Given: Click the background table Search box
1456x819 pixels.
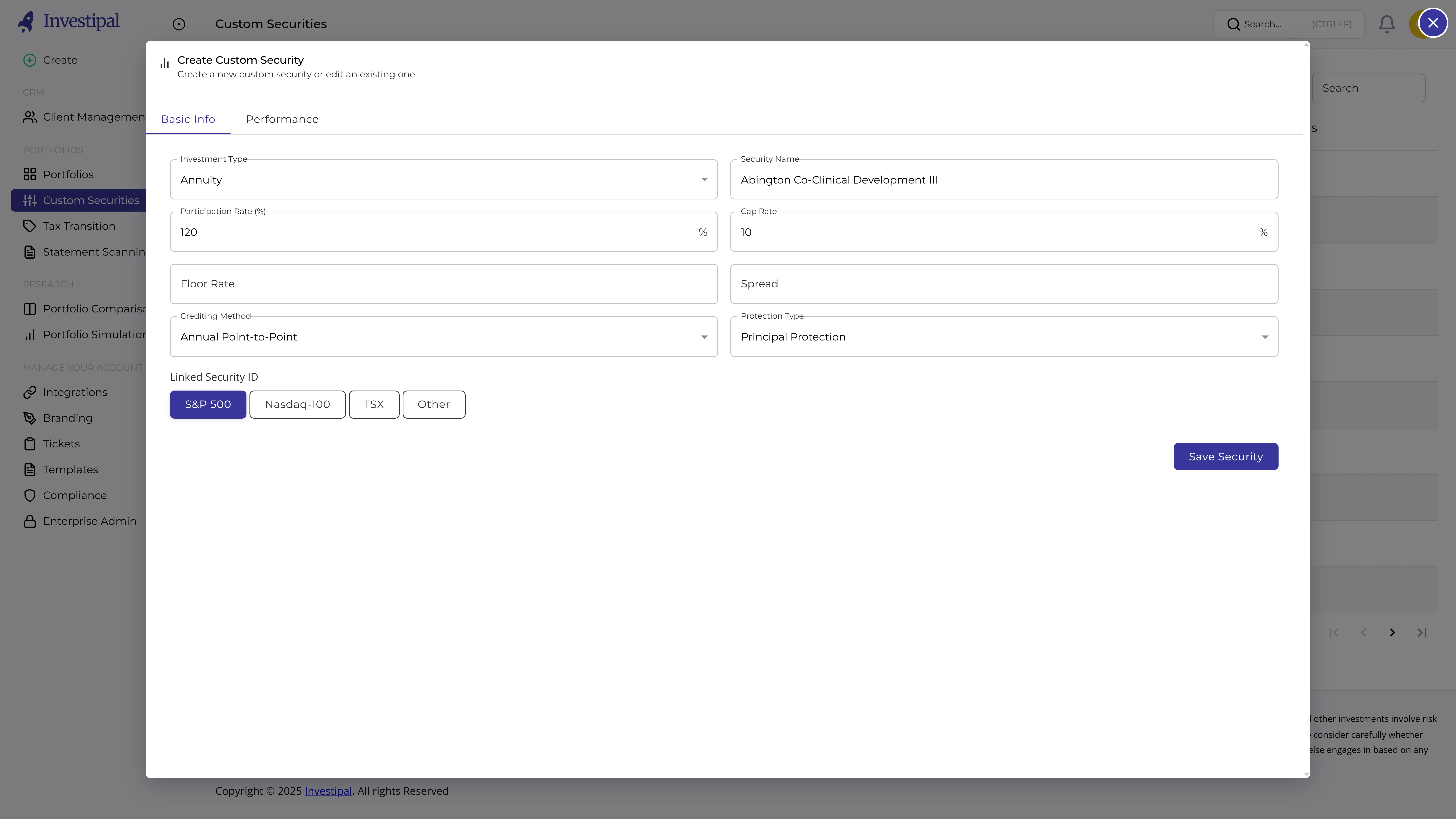Looking at the screenshot, I should (1368, 88).
